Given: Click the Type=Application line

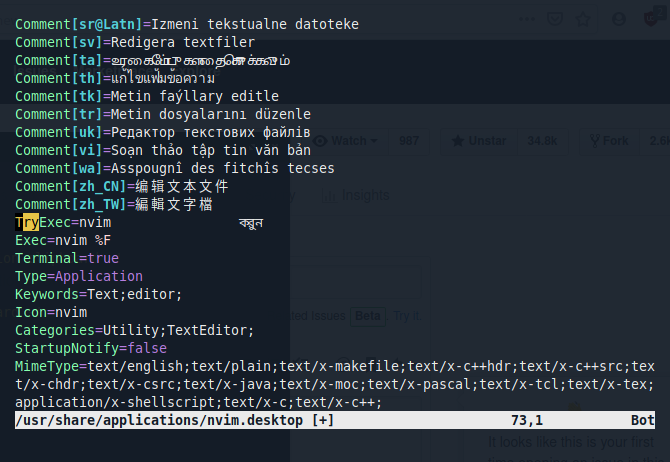Looking at the screenshot, I should 79,277.
